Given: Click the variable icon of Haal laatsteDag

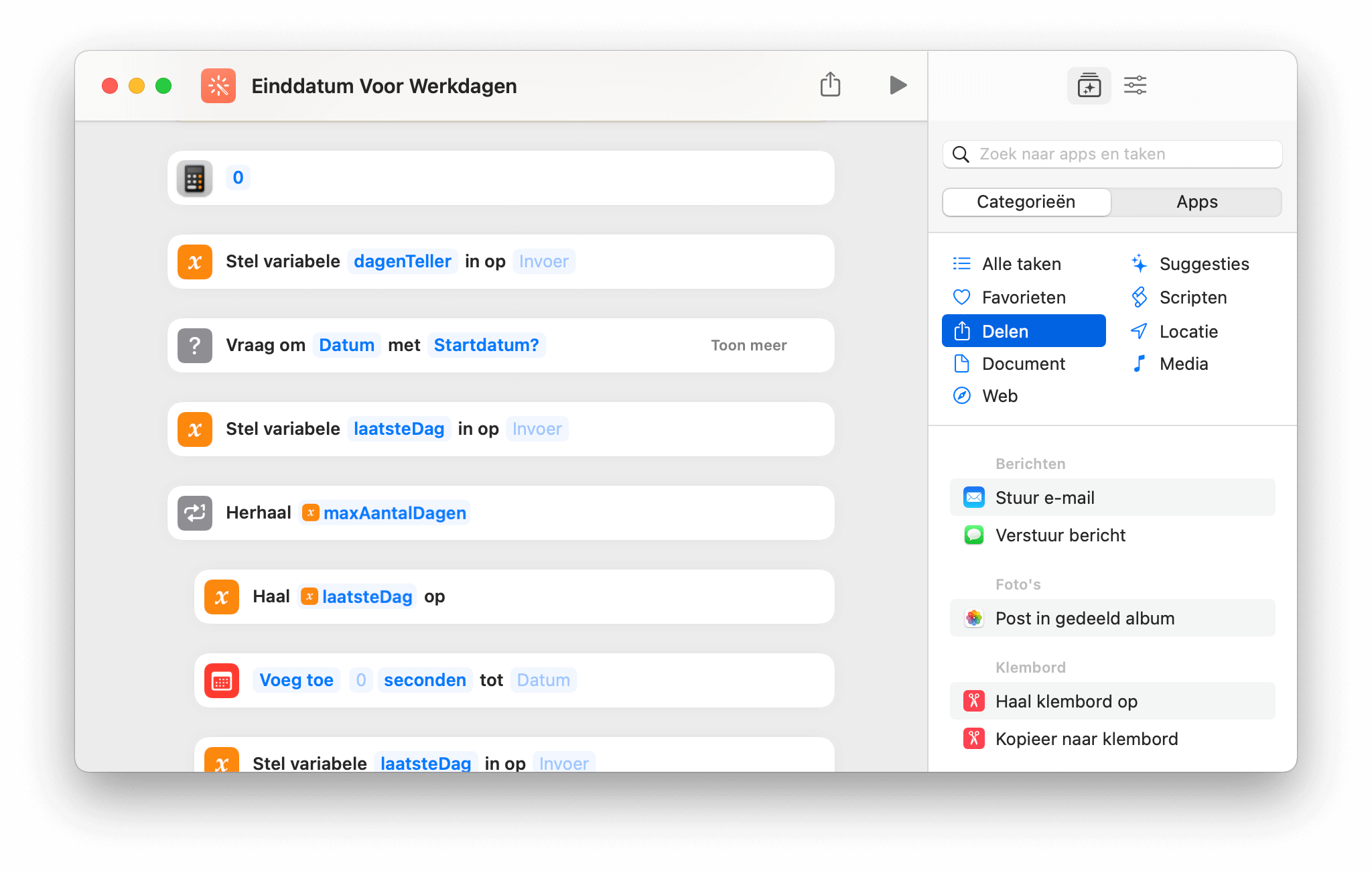Looking at the screenshot, I should tap(222, 597).
